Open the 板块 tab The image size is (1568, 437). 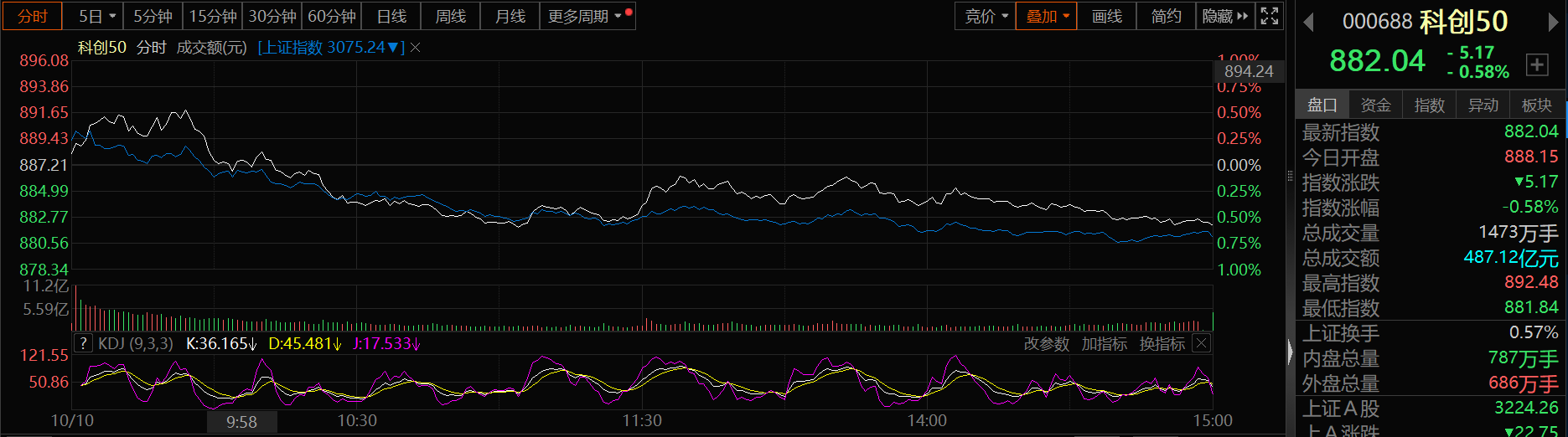1537,105
